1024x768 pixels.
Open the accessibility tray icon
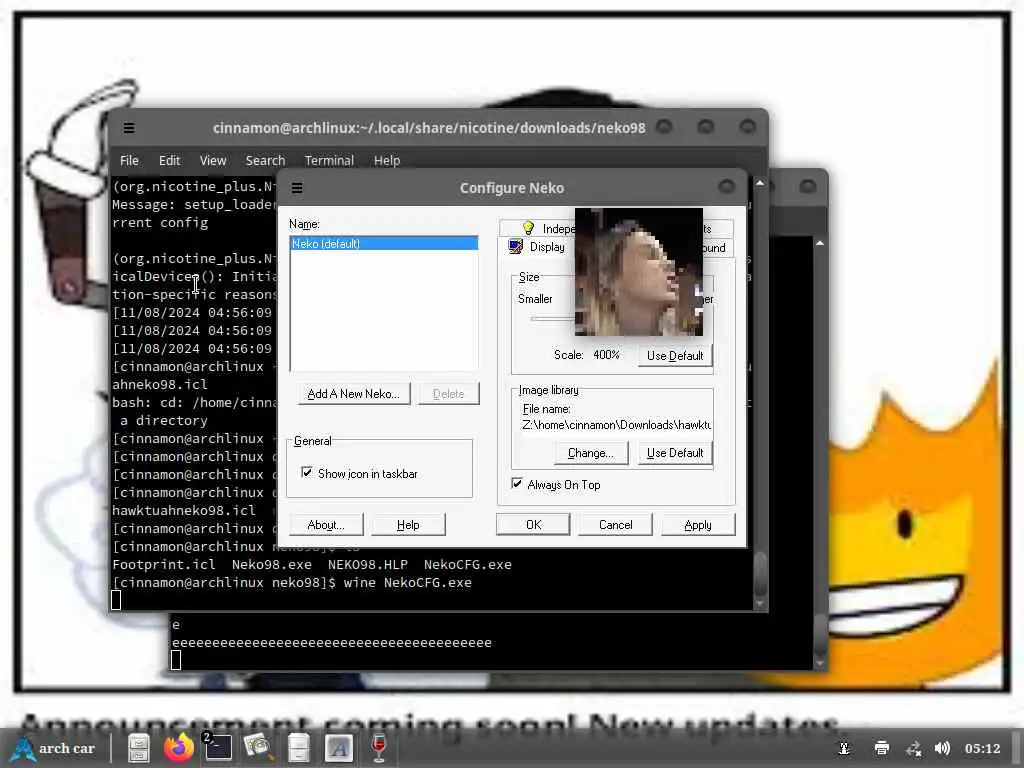pos(844,748)
